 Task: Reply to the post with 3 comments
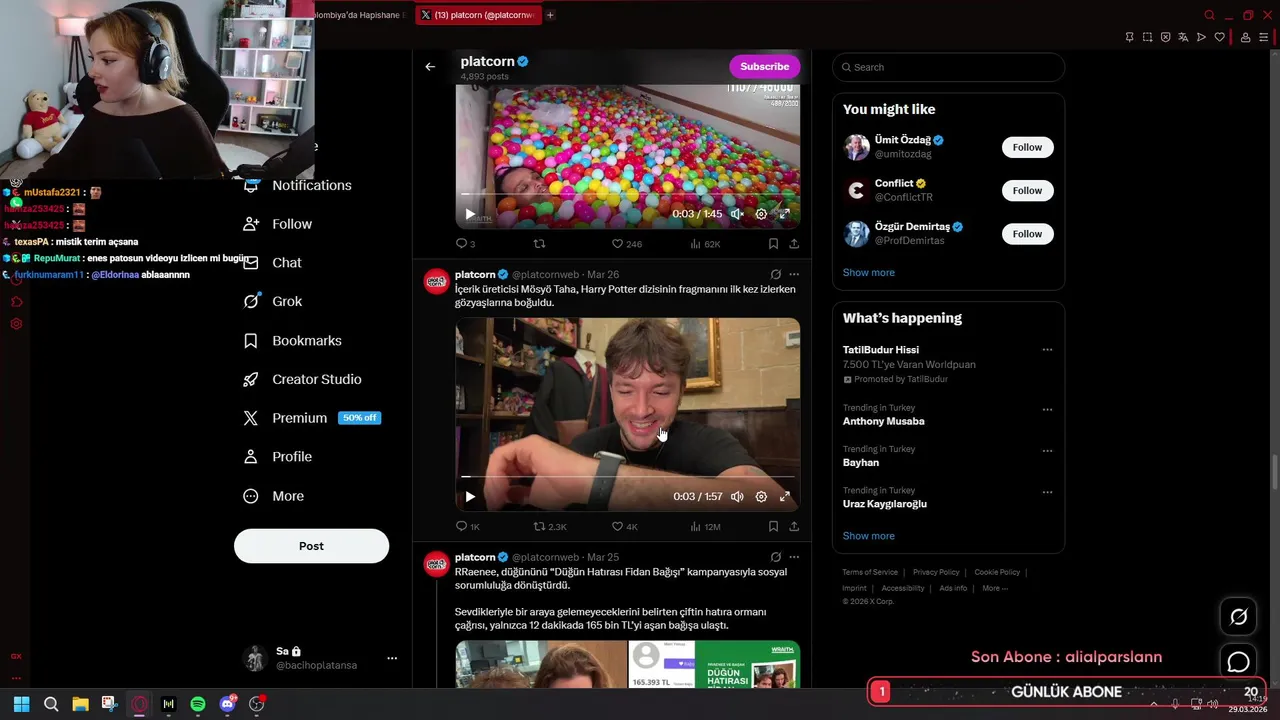pos(465,243)
